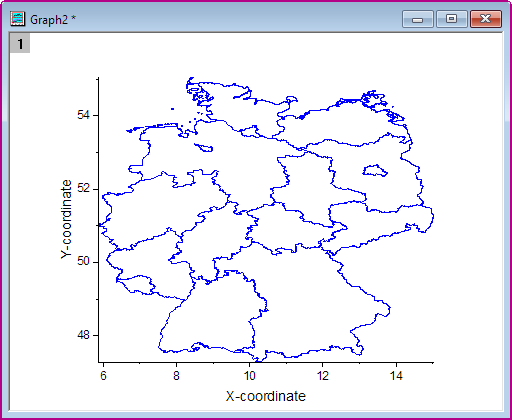Click the X axis tick label 8
Image resolution: width=512 pixels, height=420 pixels.
[x=176, y=376]
